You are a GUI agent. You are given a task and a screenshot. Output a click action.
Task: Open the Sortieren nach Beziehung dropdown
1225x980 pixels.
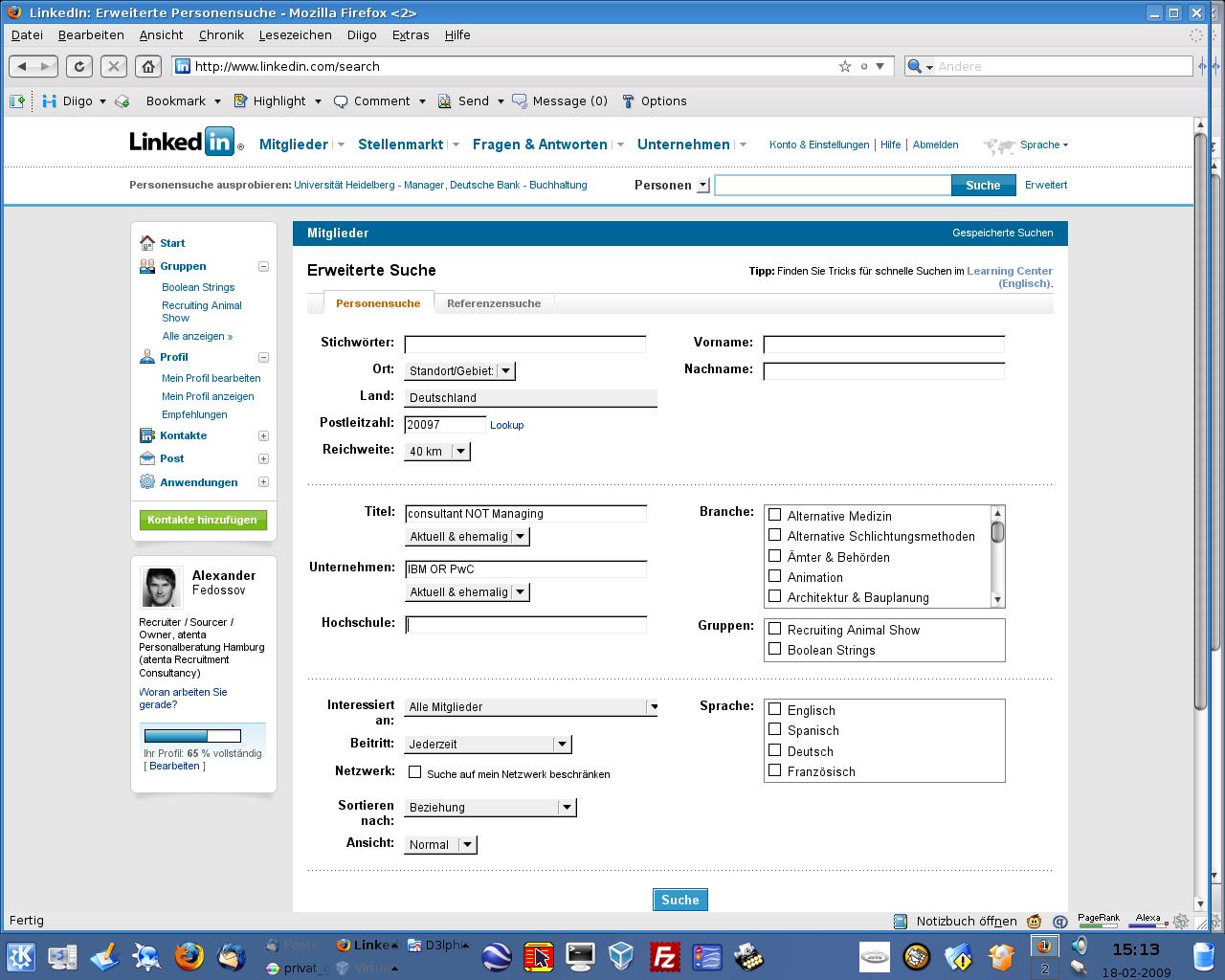click(490, 807)
